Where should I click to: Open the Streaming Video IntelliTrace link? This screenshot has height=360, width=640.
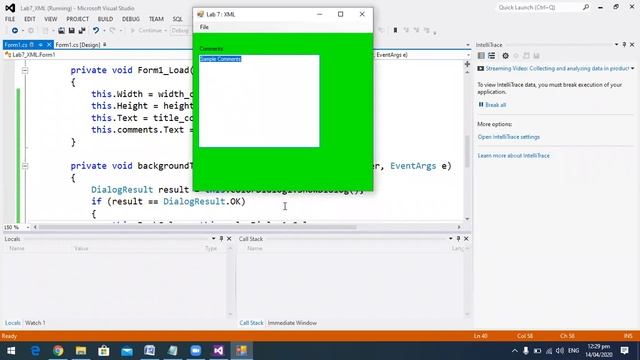tap(557, 69)
